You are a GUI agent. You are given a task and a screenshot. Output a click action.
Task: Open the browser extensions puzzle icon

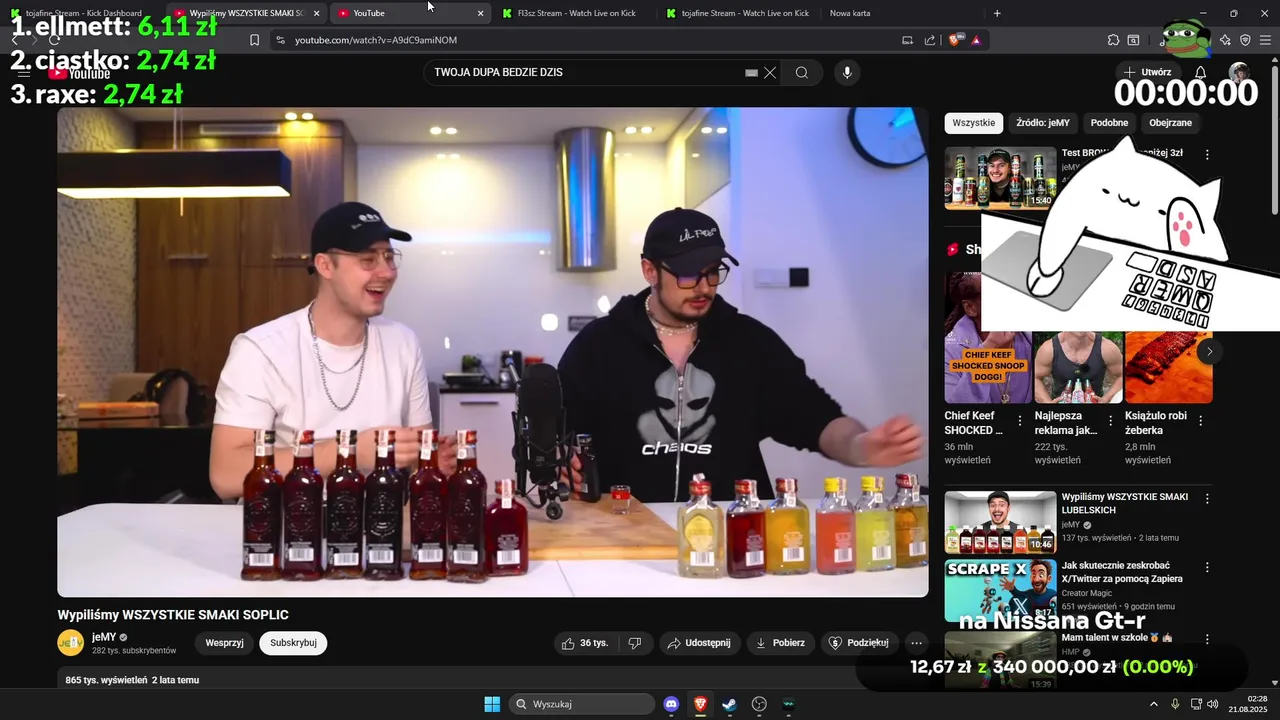(1113, 40)
